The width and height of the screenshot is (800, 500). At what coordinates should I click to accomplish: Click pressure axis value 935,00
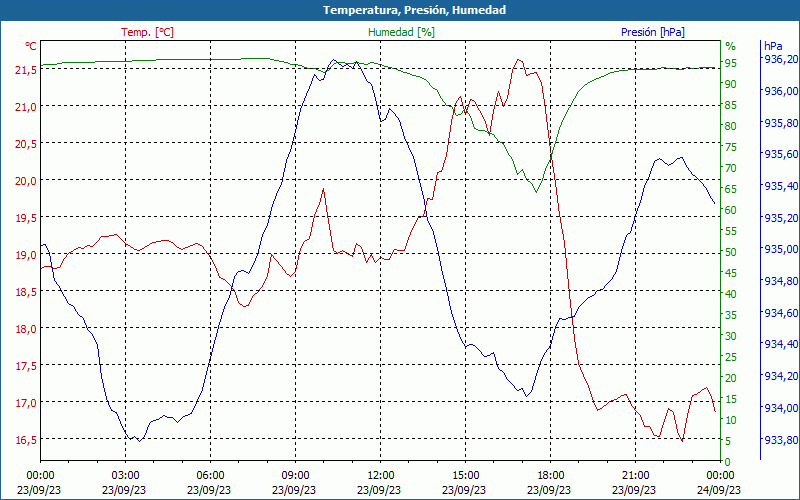(780, 249)
